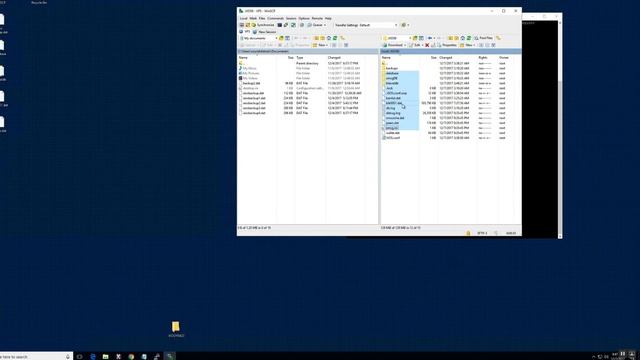
Task: Select peers.dat in the remote panel
Action: coord(392,123)
